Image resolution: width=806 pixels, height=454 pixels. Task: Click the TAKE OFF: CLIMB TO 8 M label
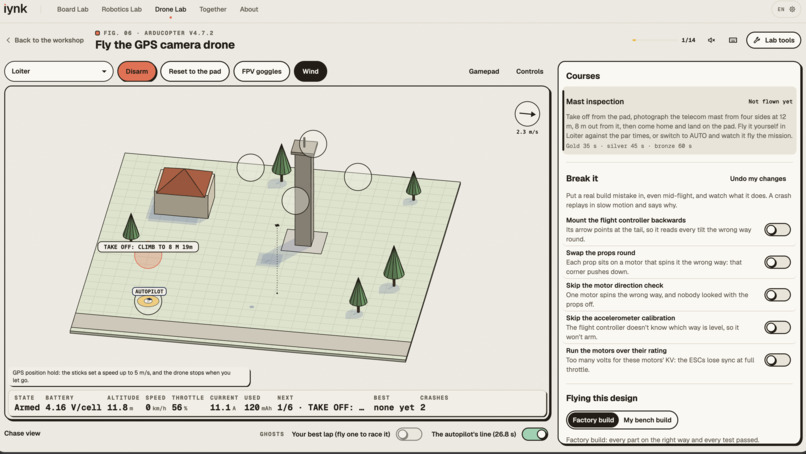click(148, 247)
